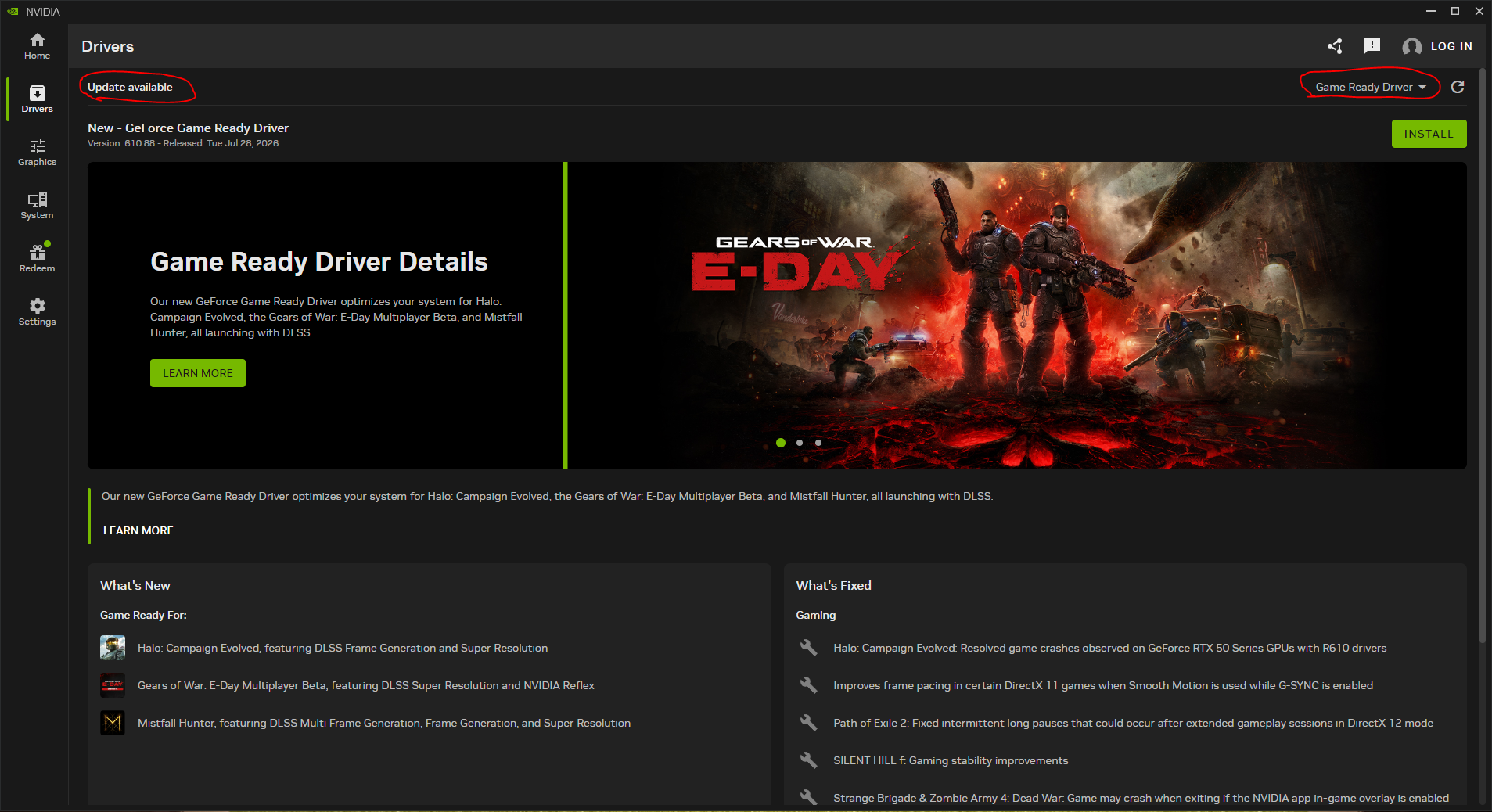Select the first green carousel dot
Screen dimensions: 1492x812
[781, 443]
